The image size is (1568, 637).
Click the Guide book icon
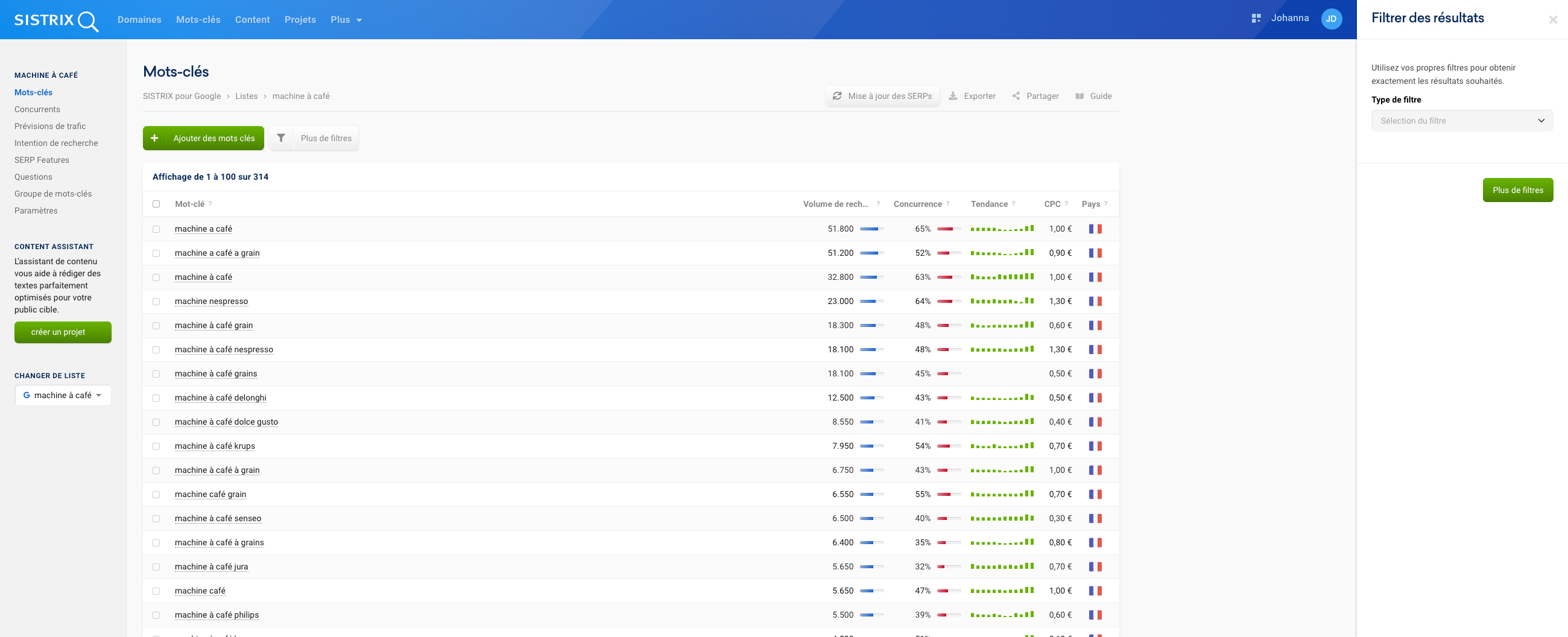(x=1080, y=97)
